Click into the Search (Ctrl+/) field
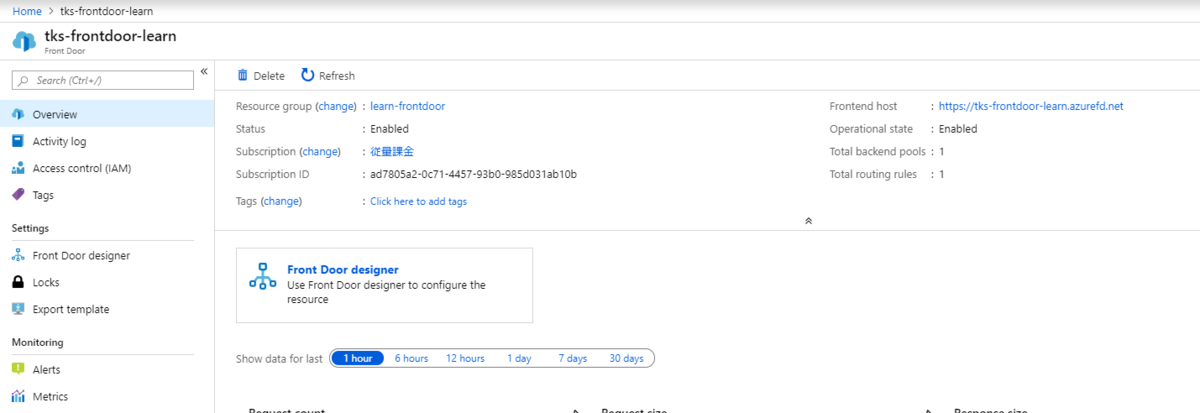The height and width of the screenshot is (413, 1200). 102,80
